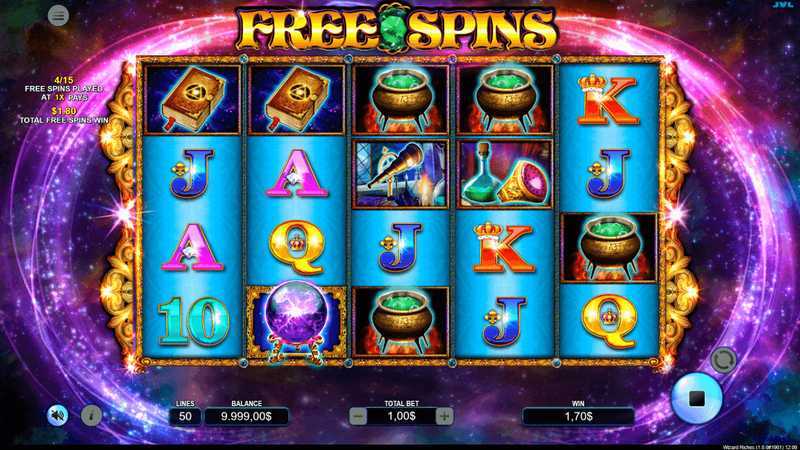
Task: Click the Free Spins title banner
Action: [x=396, y=29]
